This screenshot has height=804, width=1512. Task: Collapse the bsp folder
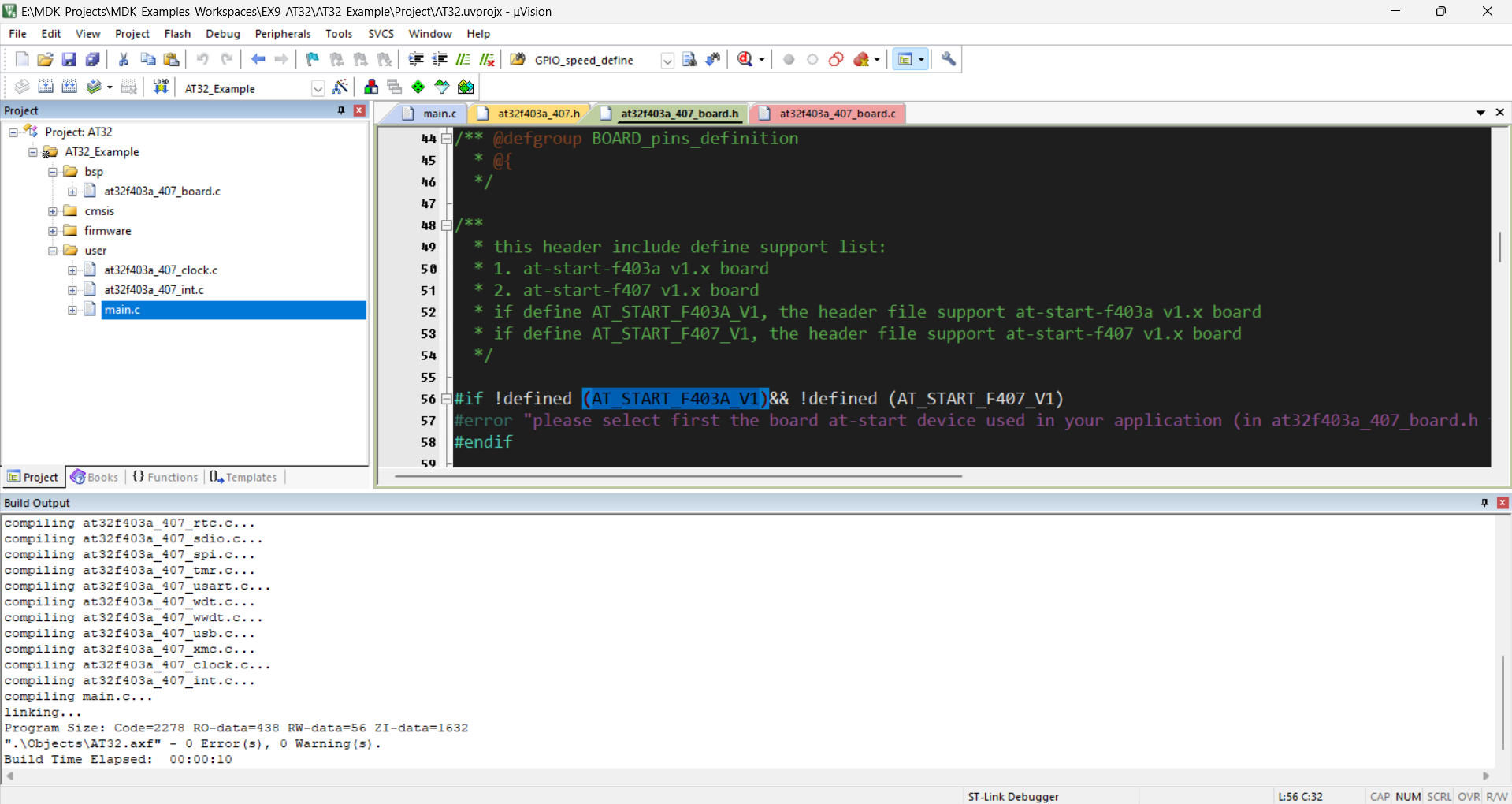click(x=53, y=171)
